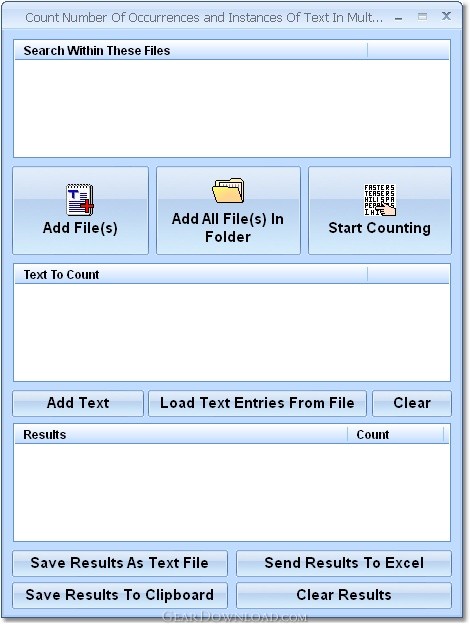Clear Results list
This screenshot has height=625, width=470.
pyautogui.click(x=344, y=595)
